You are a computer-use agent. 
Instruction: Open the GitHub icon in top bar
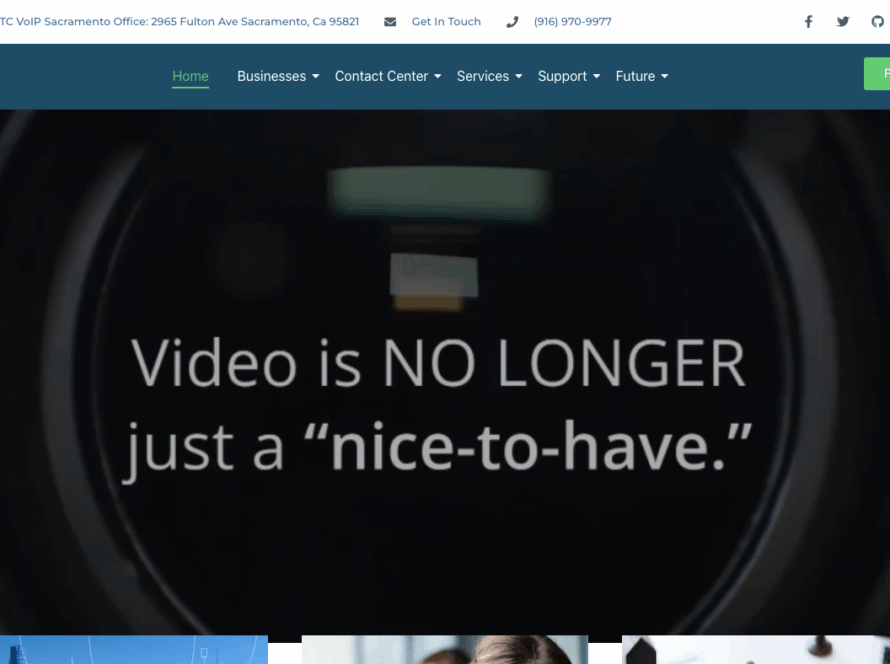[x=877, y=22]
